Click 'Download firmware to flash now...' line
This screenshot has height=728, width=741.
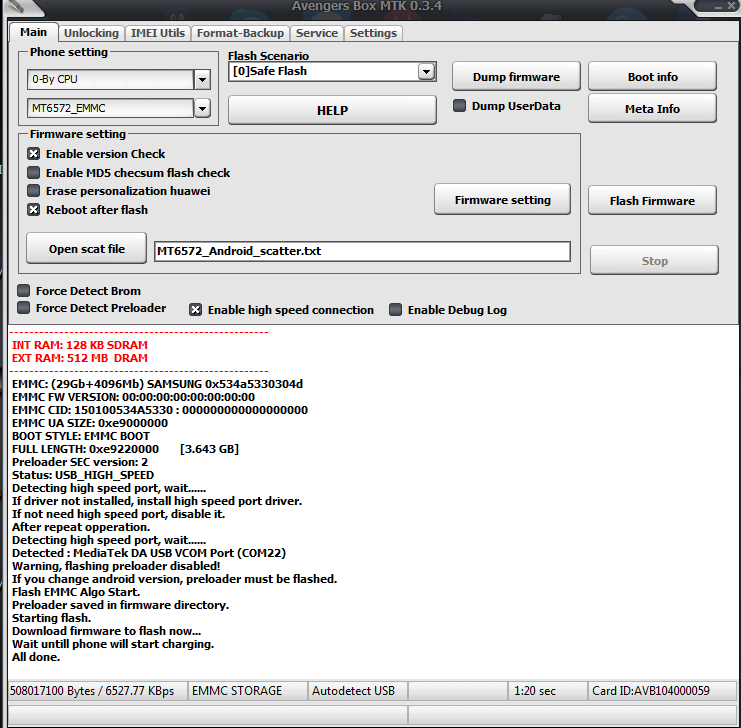tap(106, 631)
